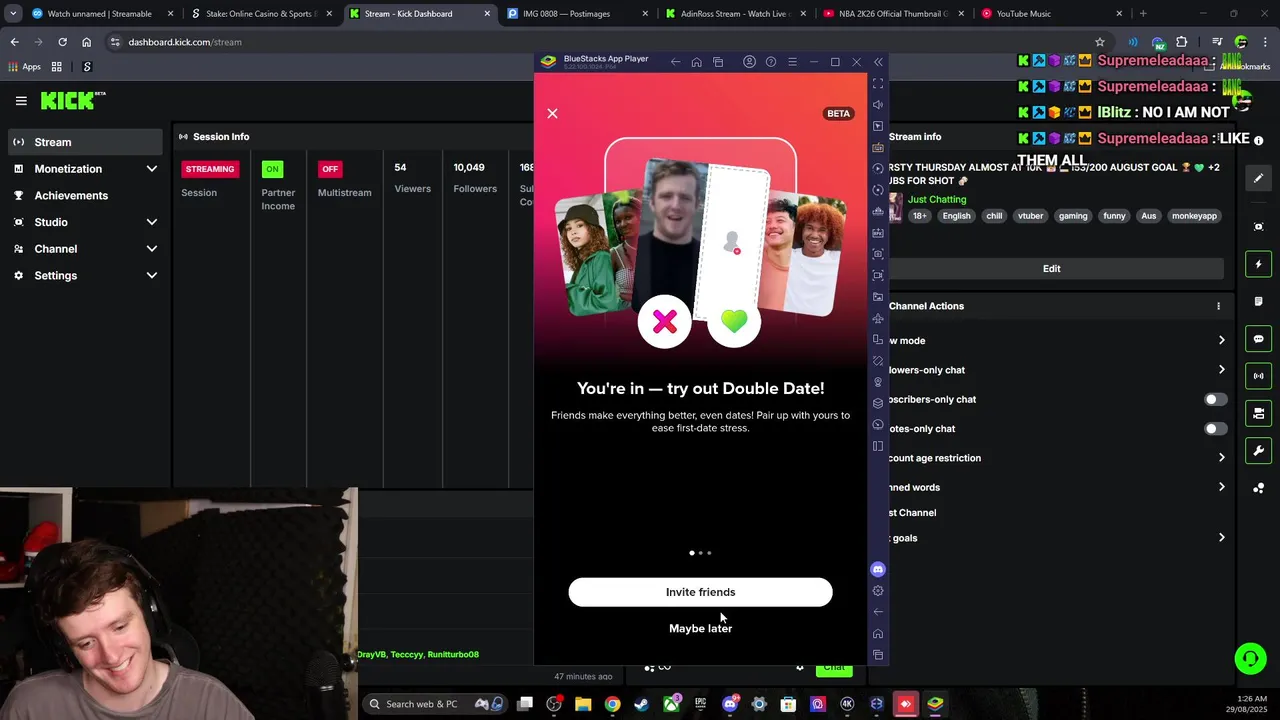Screen dimensions: 1280x720
Task: Click the vtuber tag
Action: (x=1030, y=216)
